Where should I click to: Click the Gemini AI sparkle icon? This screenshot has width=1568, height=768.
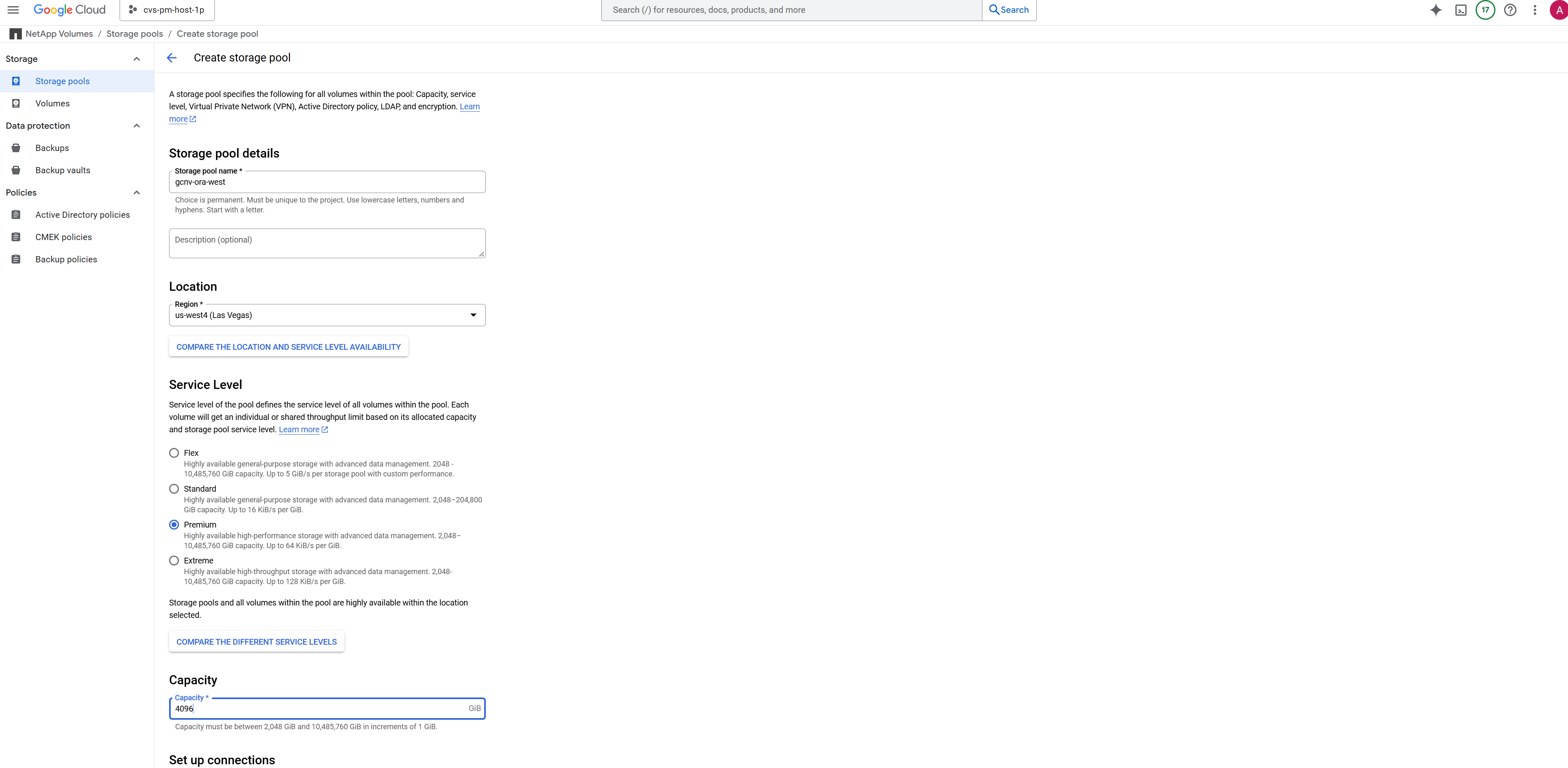tap(1435, 10)
